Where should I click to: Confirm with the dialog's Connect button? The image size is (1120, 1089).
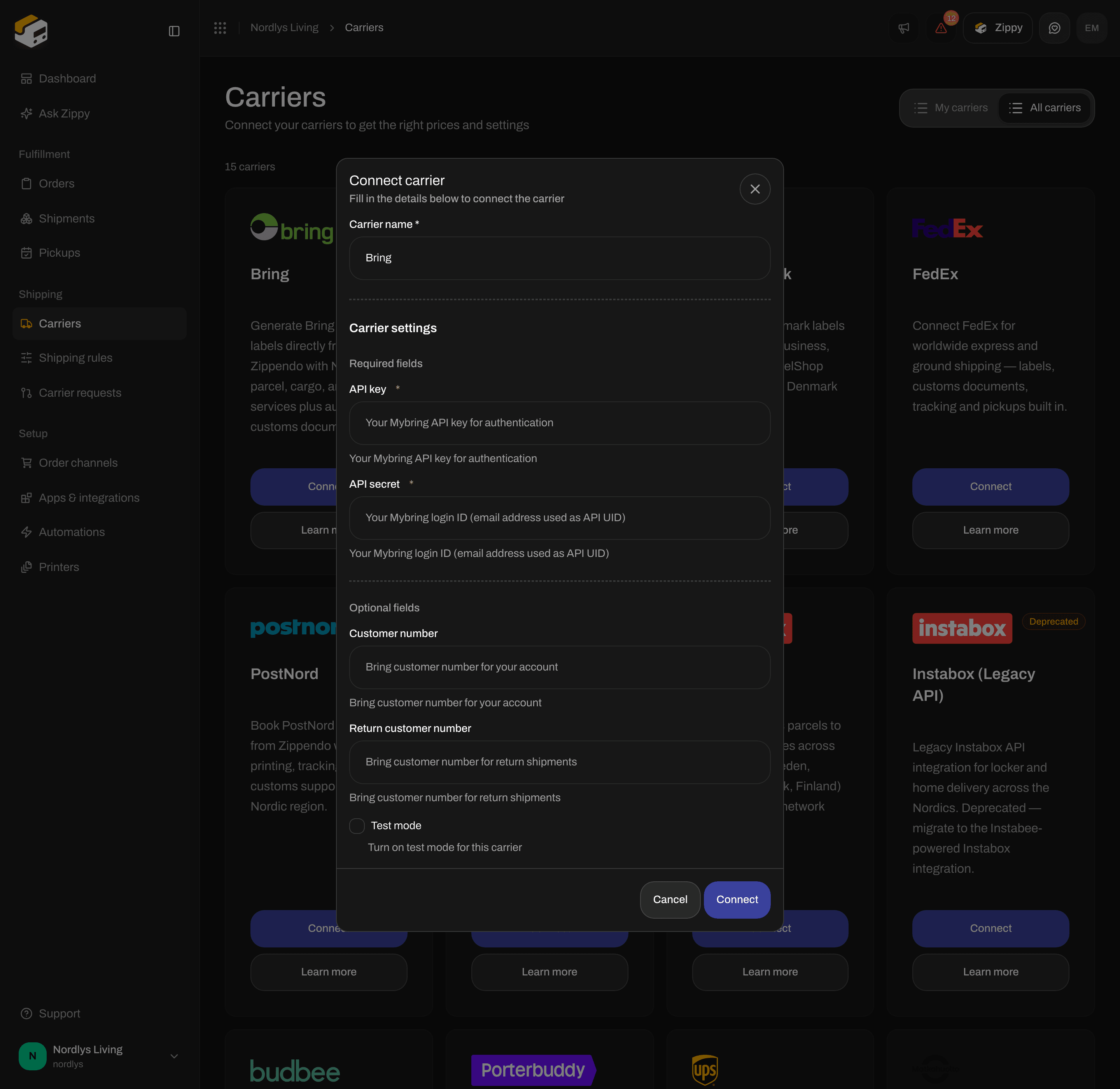737,900
